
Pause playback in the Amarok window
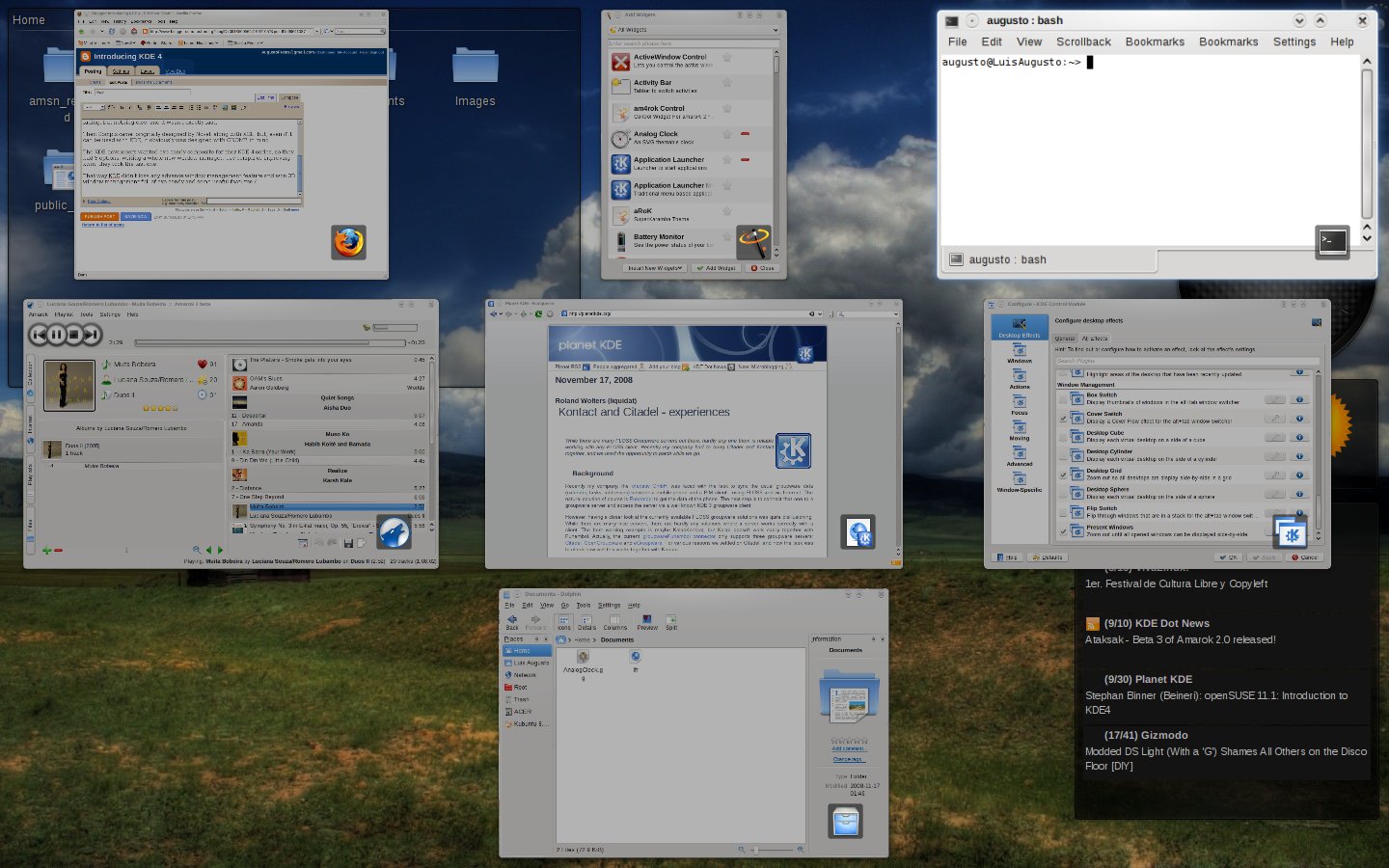coord(57,335)
